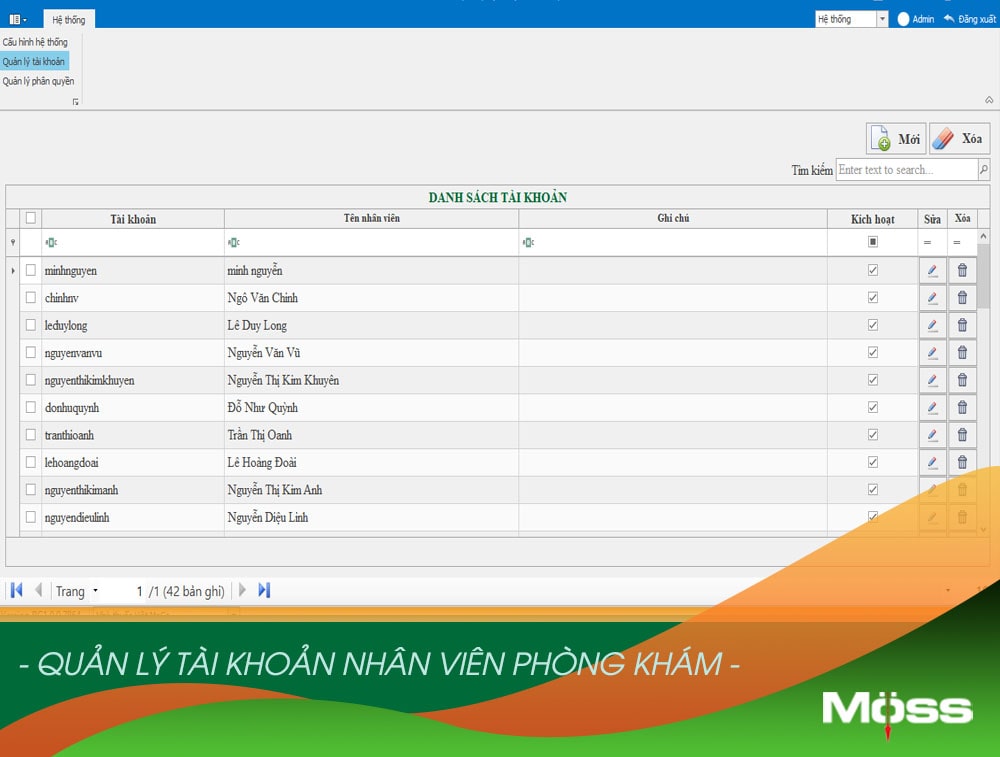Open the Trang page selector dropdown
The height and width of the screenshot is (757, 1000).
coord(95,591)
